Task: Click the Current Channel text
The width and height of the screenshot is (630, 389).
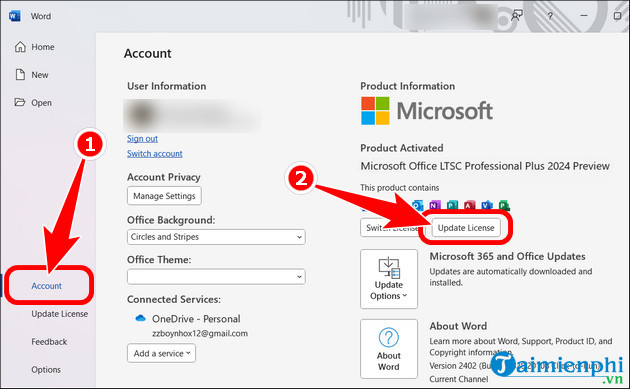Action: coord(459,379)
